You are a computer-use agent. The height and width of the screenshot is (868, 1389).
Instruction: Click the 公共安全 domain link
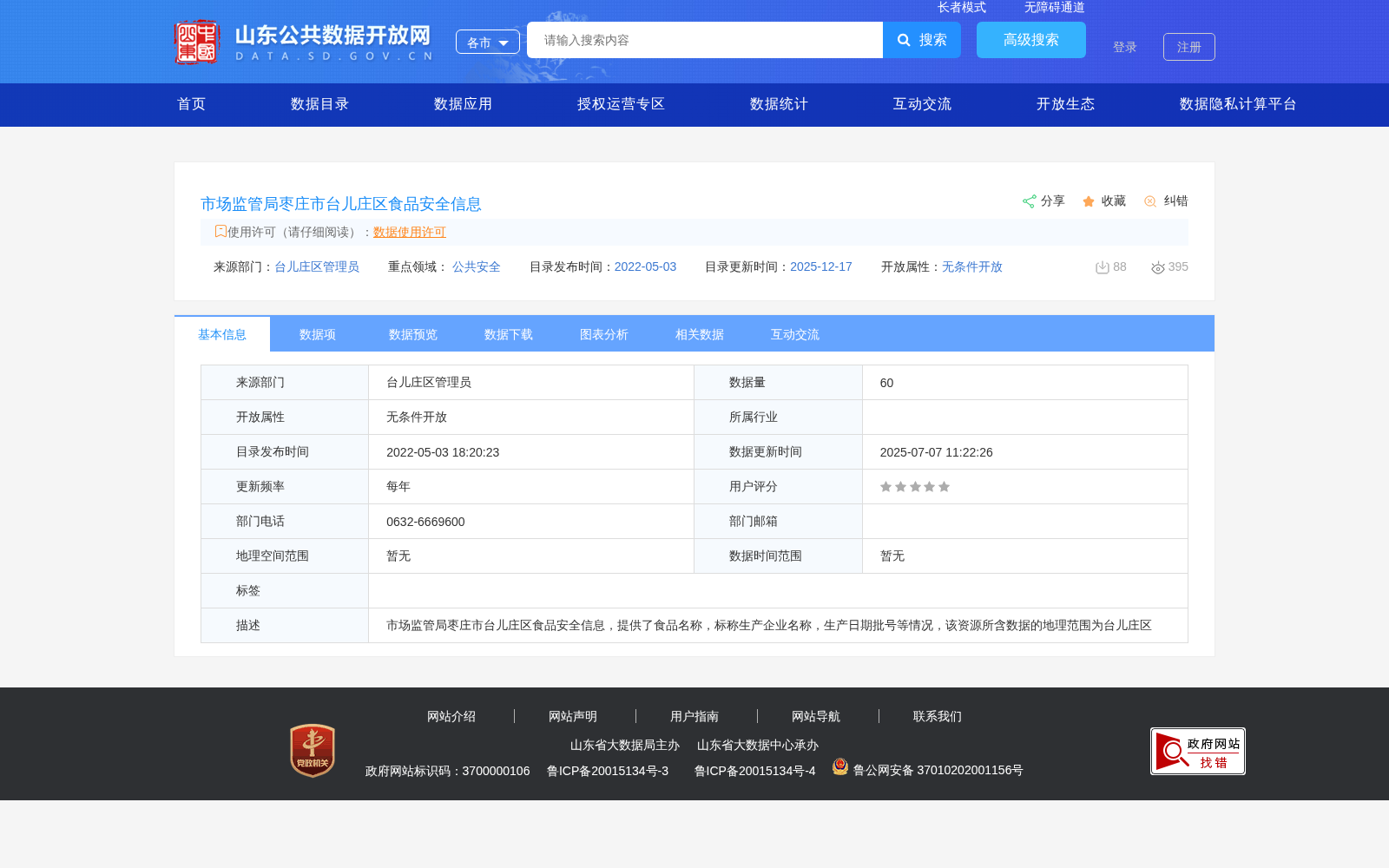tap(477, 266)
